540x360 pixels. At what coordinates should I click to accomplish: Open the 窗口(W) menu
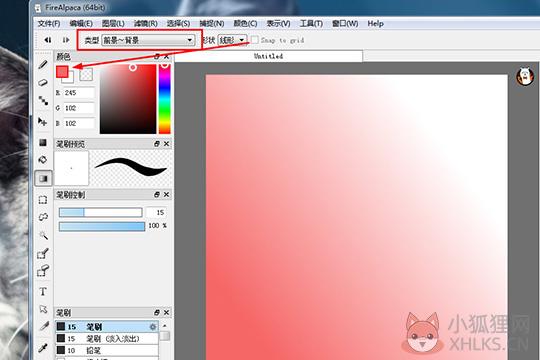(345, 23)
